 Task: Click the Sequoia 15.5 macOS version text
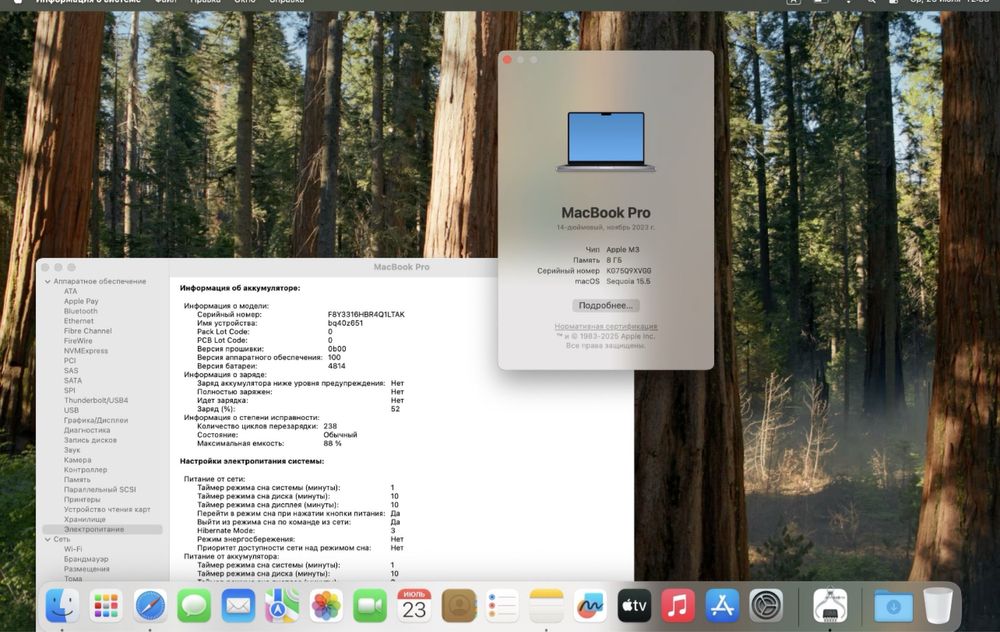pyautogui.click(x=628, y=281)
